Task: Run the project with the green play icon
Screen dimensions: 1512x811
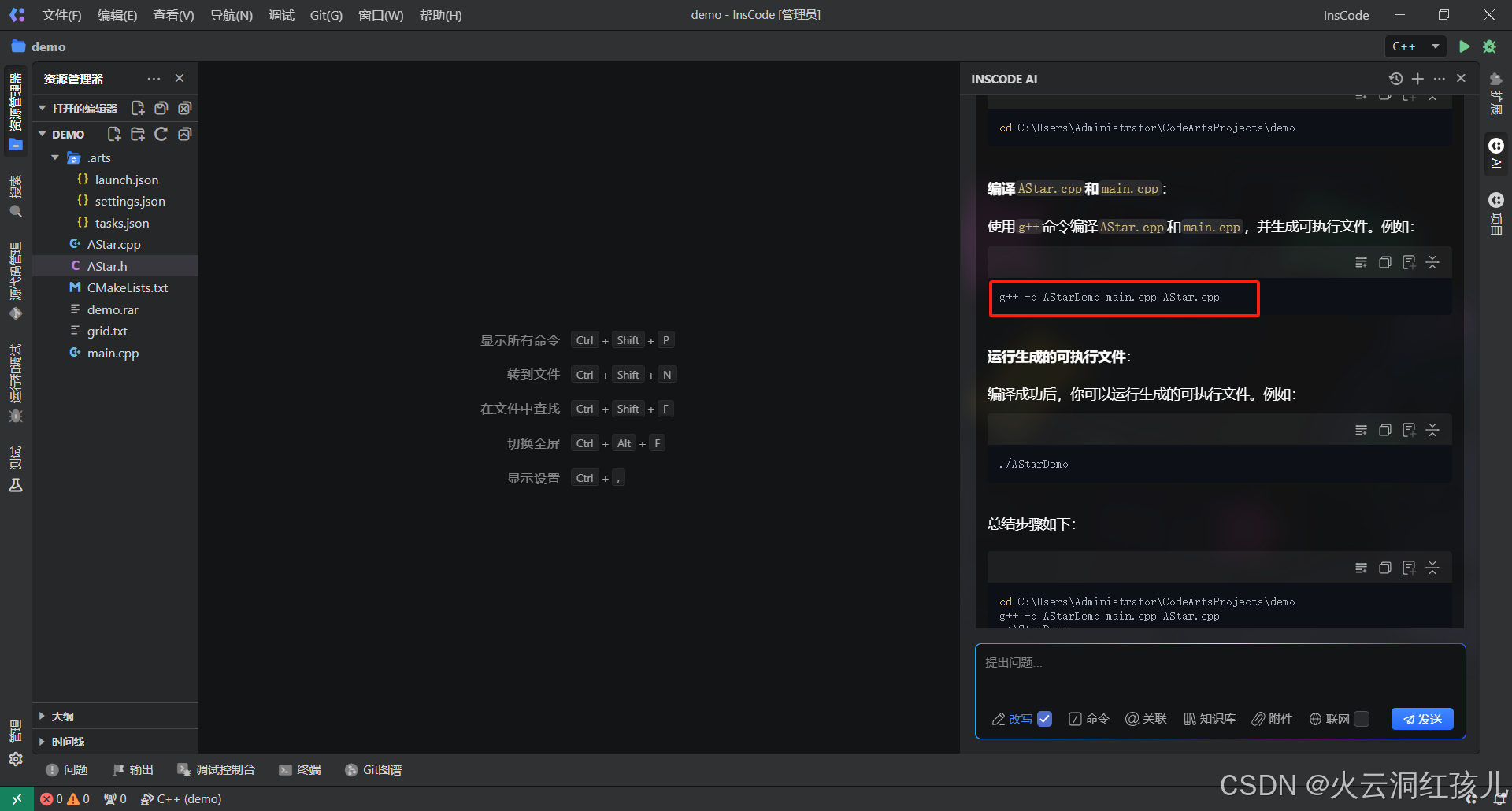Action: (x=1464, y=46)
